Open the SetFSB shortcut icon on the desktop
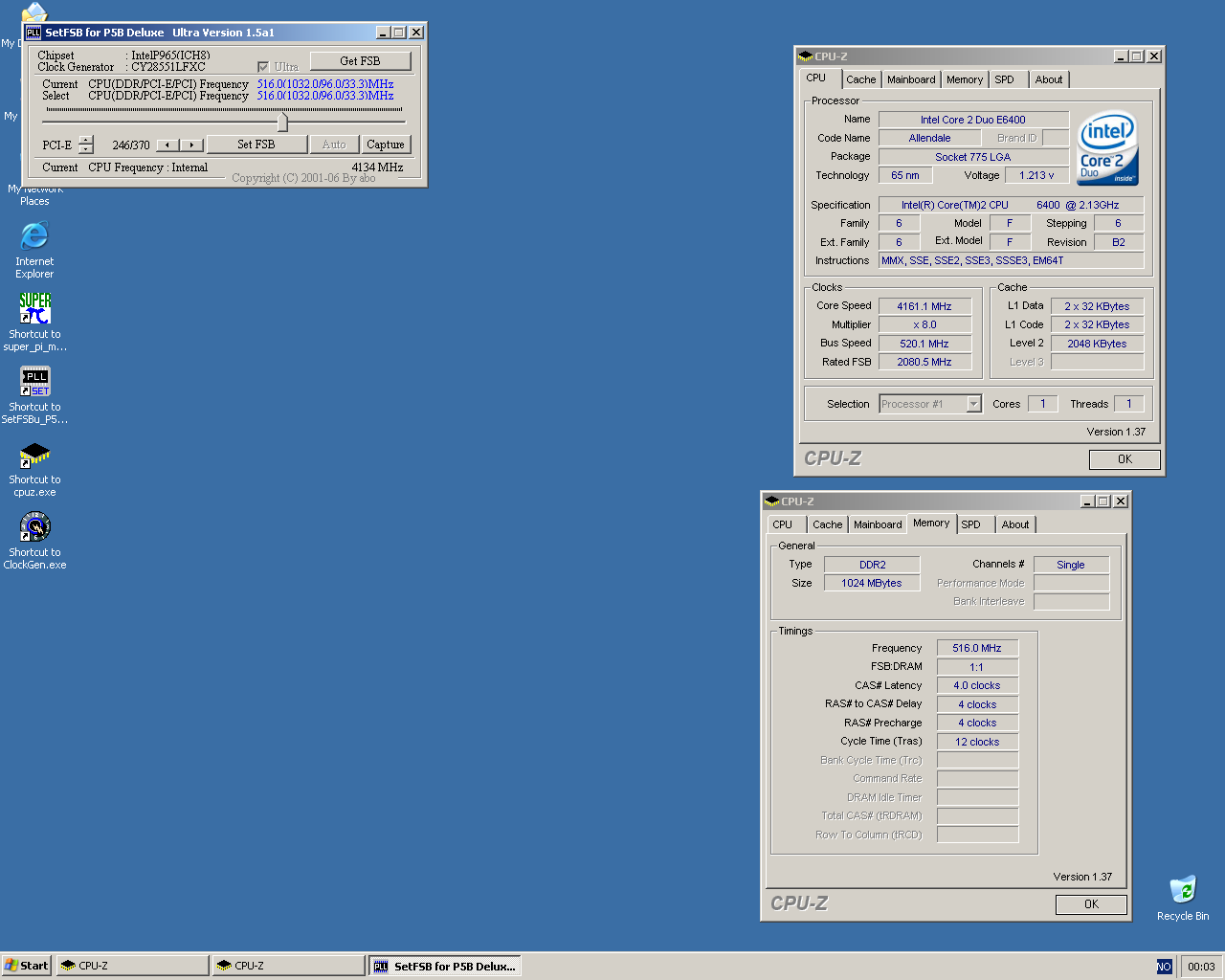The width and height of the screenshot is (1225, 980). (35, 381)
